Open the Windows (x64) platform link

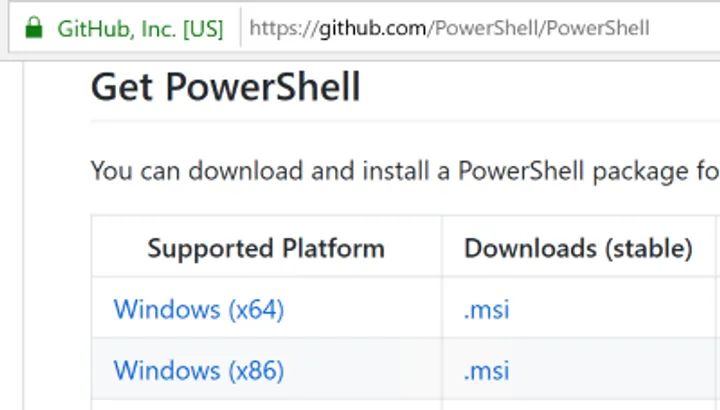tap(199, 310)
